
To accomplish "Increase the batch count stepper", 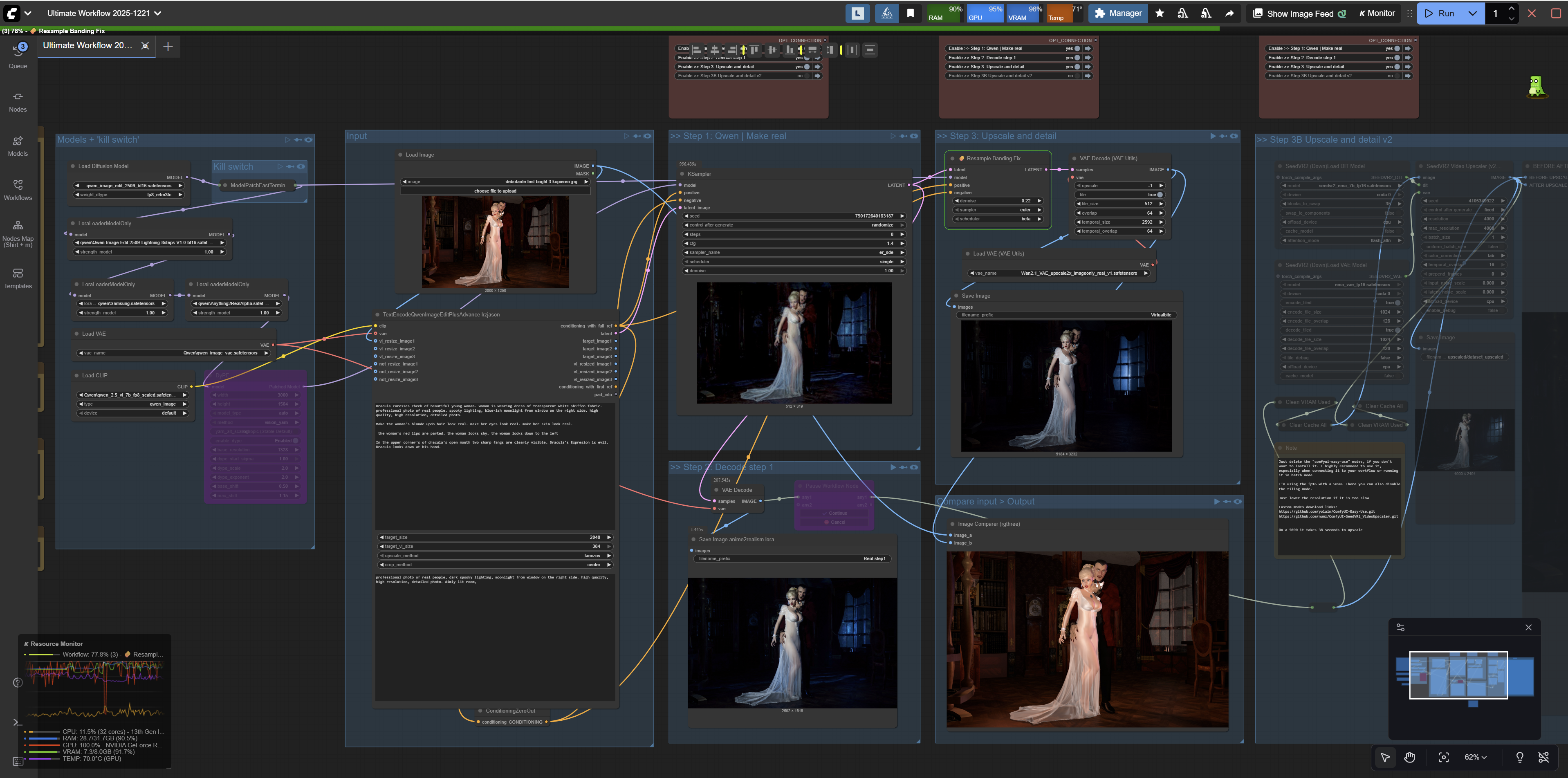I will pos(1512,9).
